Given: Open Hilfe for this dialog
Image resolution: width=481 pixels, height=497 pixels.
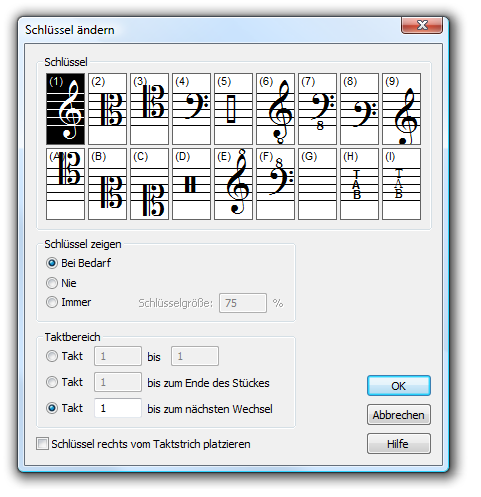Looking at the screenshot, I should [x=399, y=444].
